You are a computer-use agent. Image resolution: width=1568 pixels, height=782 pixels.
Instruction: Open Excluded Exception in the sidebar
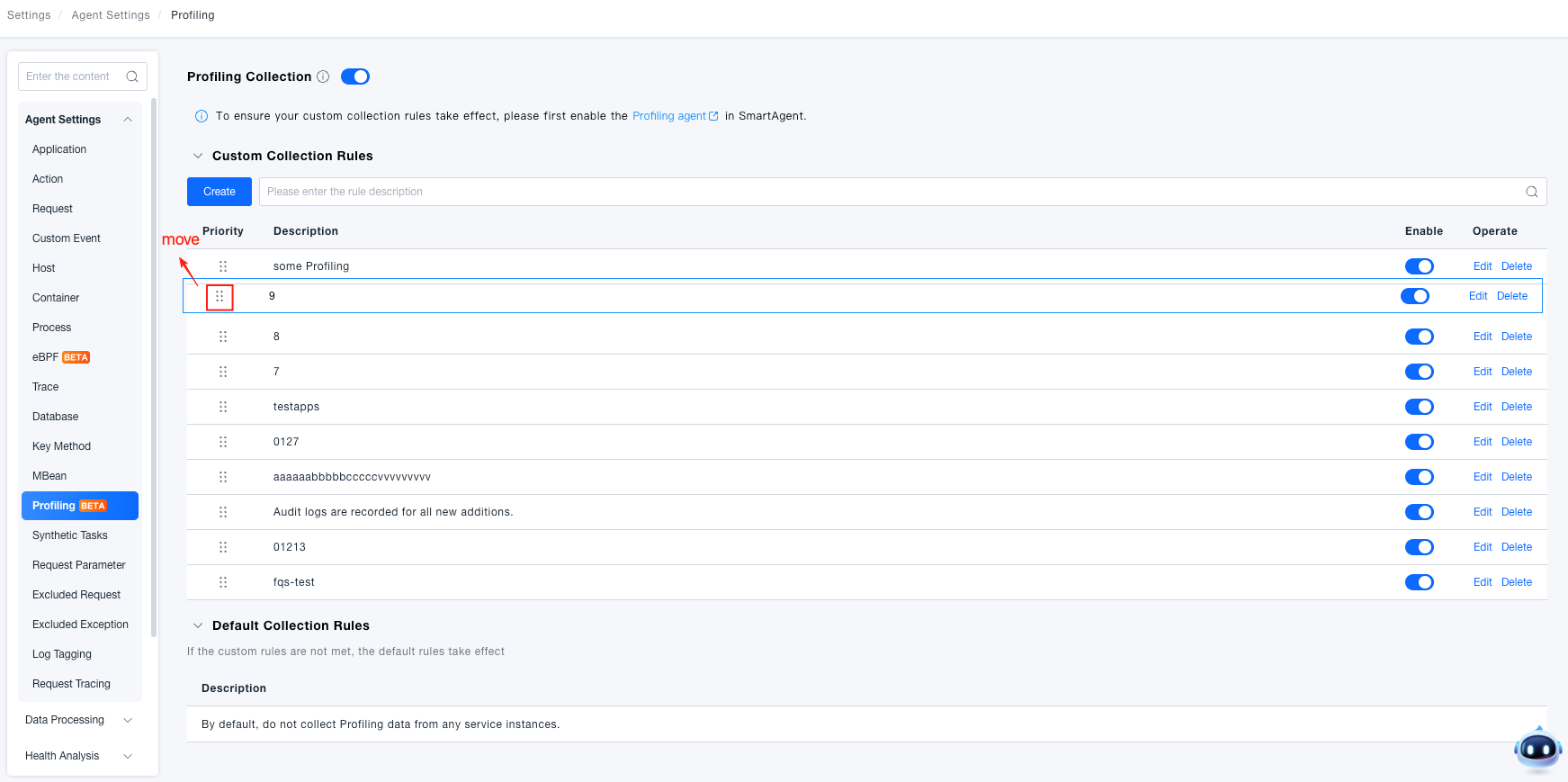click(x=80, y=625)
